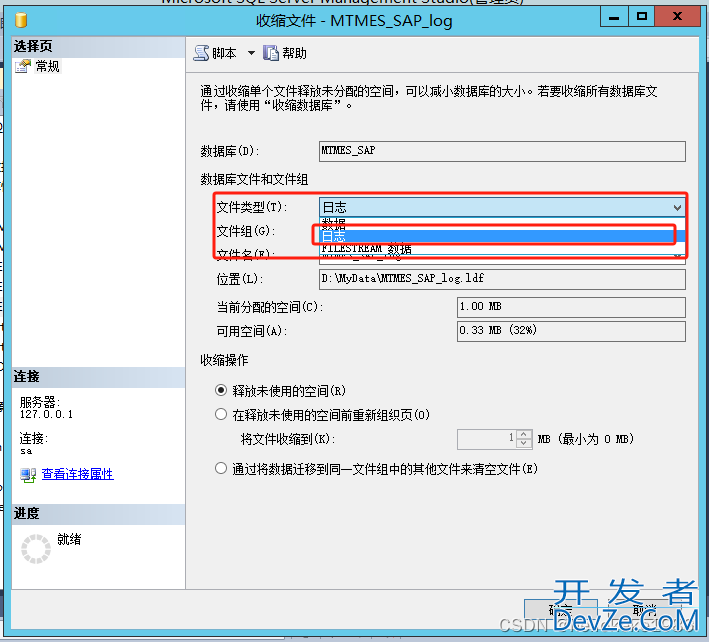Click the Script (脚本) toolbar icon
Screen dimensions: 709x642
click(201, 53)
